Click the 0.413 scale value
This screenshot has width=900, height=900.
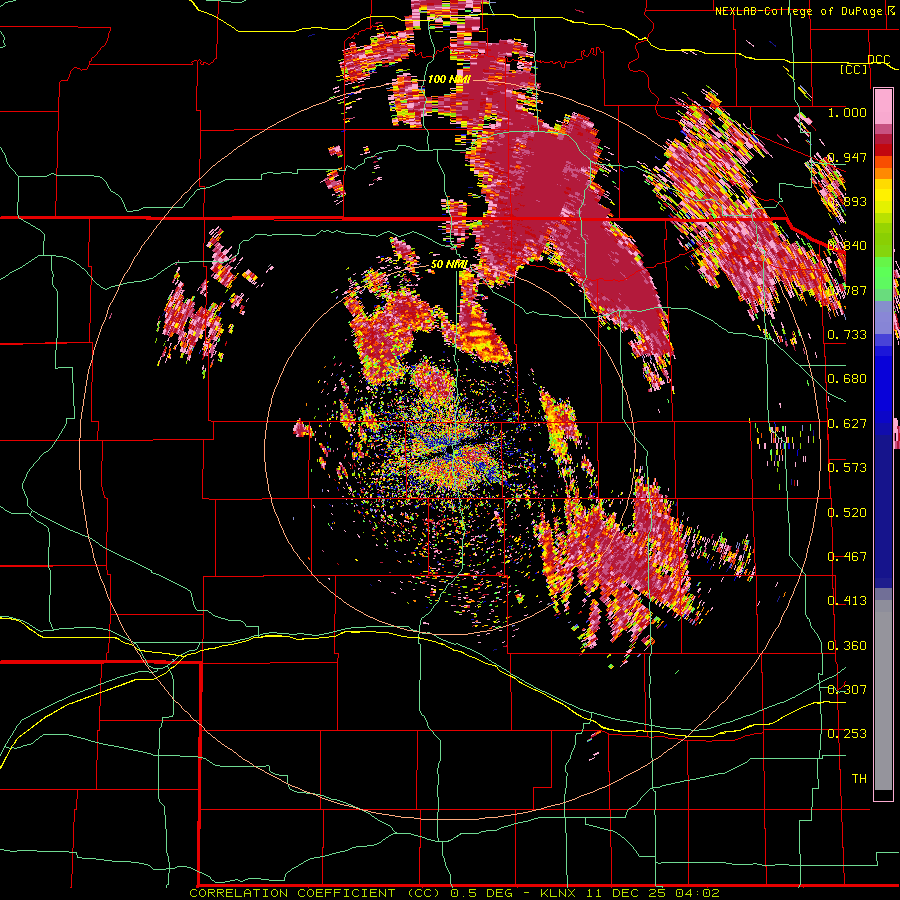point(847,601)
